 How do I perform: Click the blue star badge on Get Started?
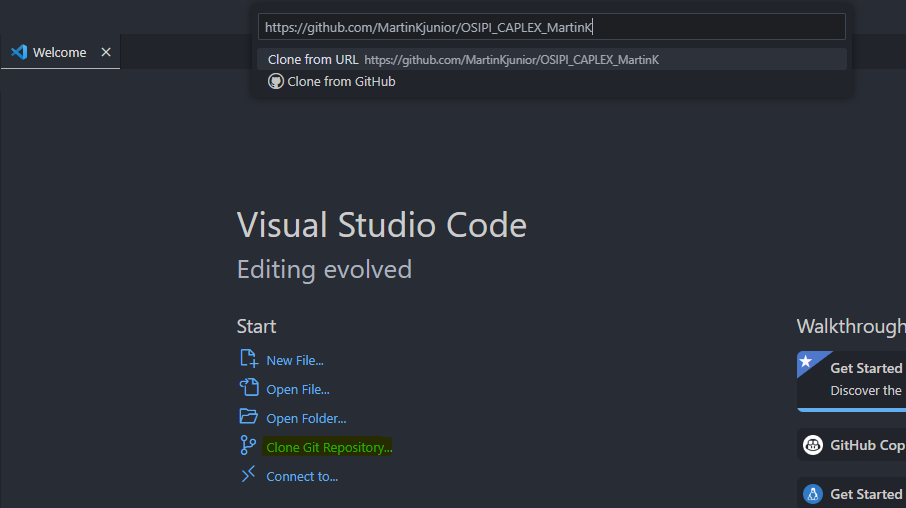coord(806,361)
